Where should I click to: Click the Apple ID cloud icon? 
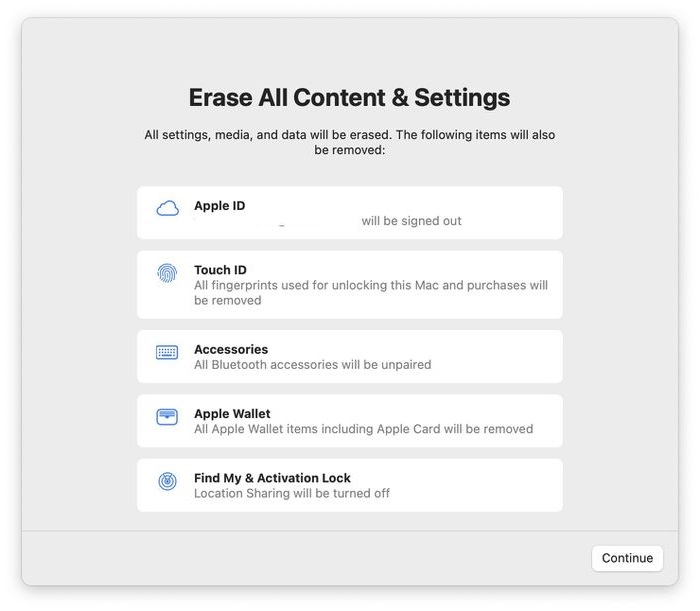(167, 209)
